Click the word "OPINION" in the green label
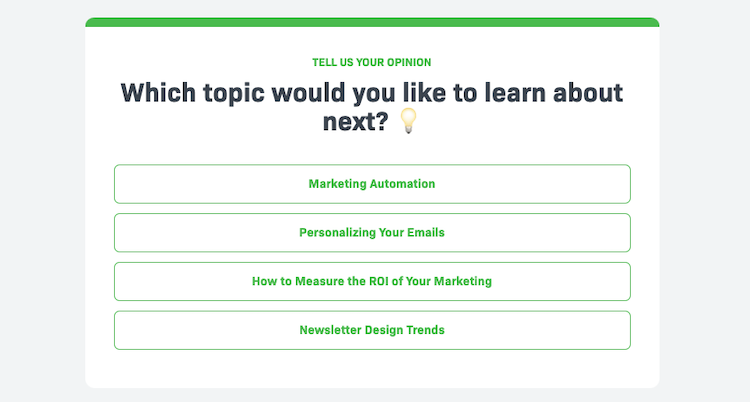This screenshot has width=750, height=402. click(409, 62)
